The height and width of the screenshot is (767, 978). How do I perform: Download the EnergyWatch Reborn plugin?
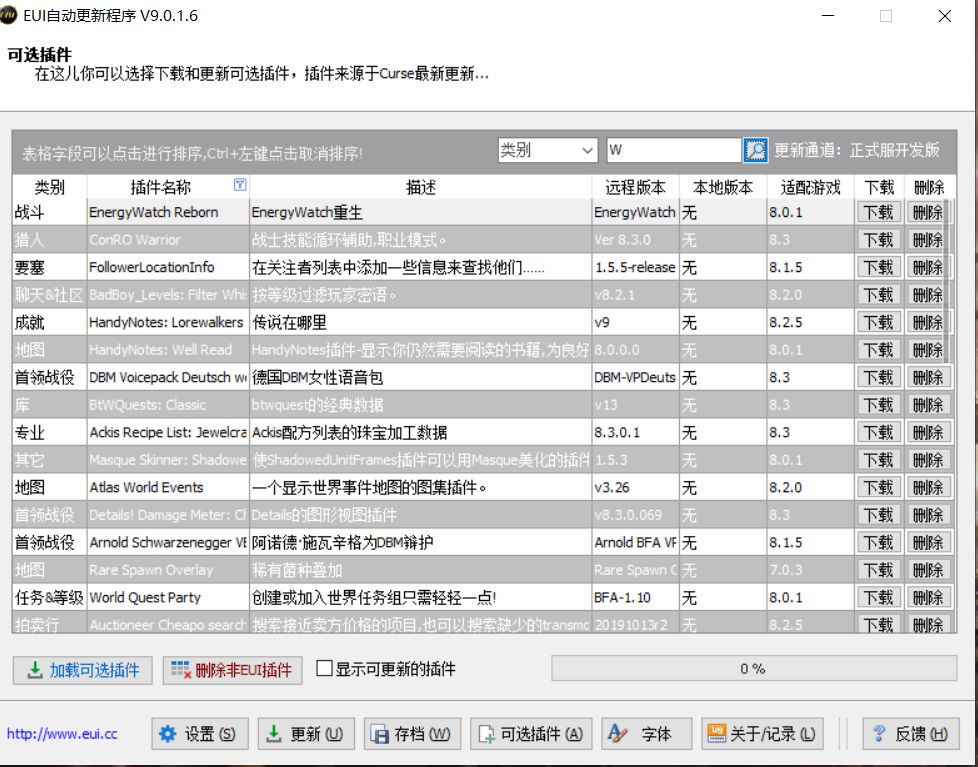[x=881, y=212]
